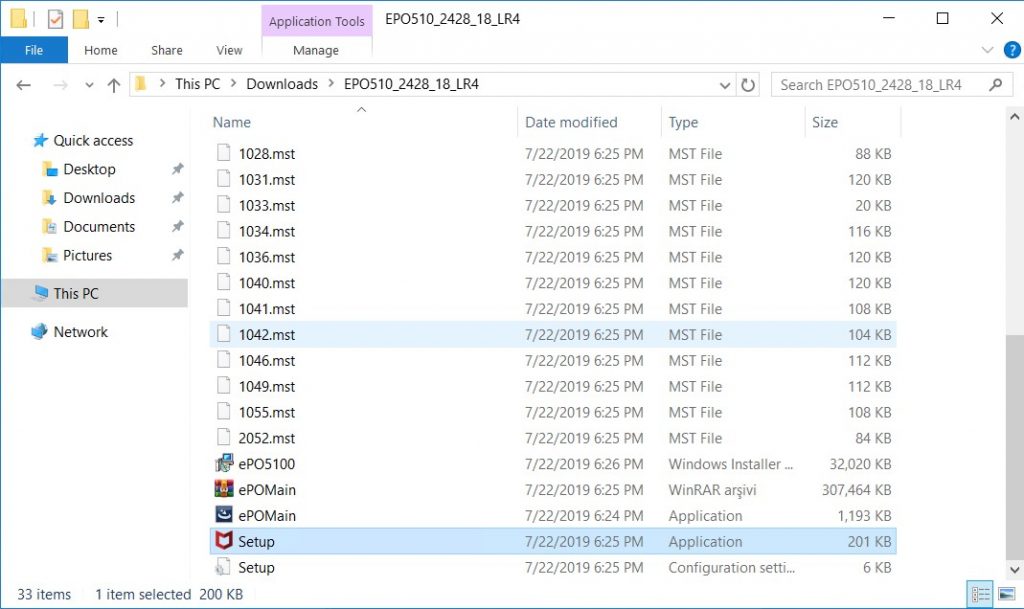1024x609 pixels.
Task: Expand the ribbon with the chevron
Action: click(987, 50)
